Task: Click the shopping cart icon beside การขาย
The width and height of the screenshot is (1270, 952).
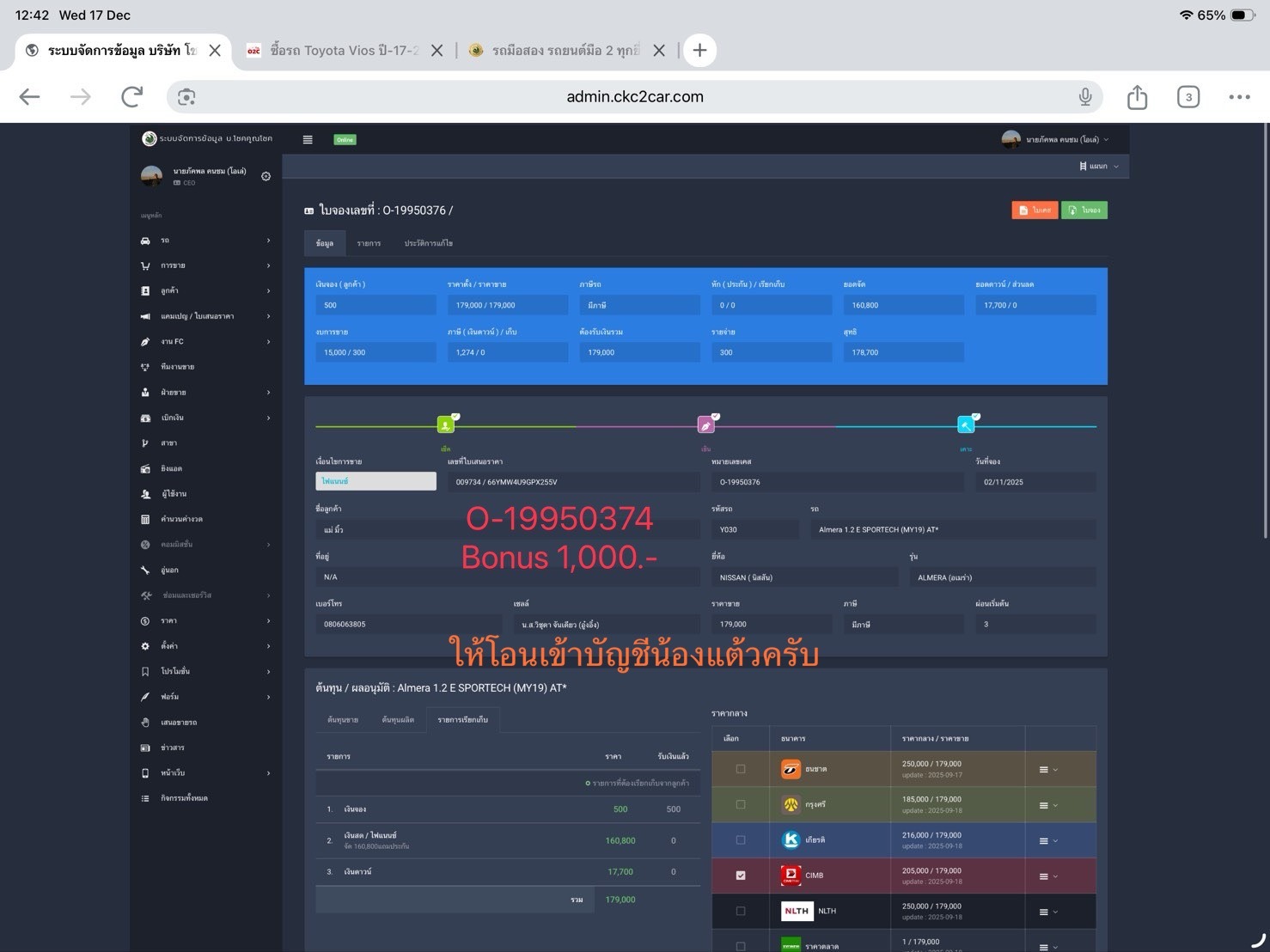Action: [145, 265]
